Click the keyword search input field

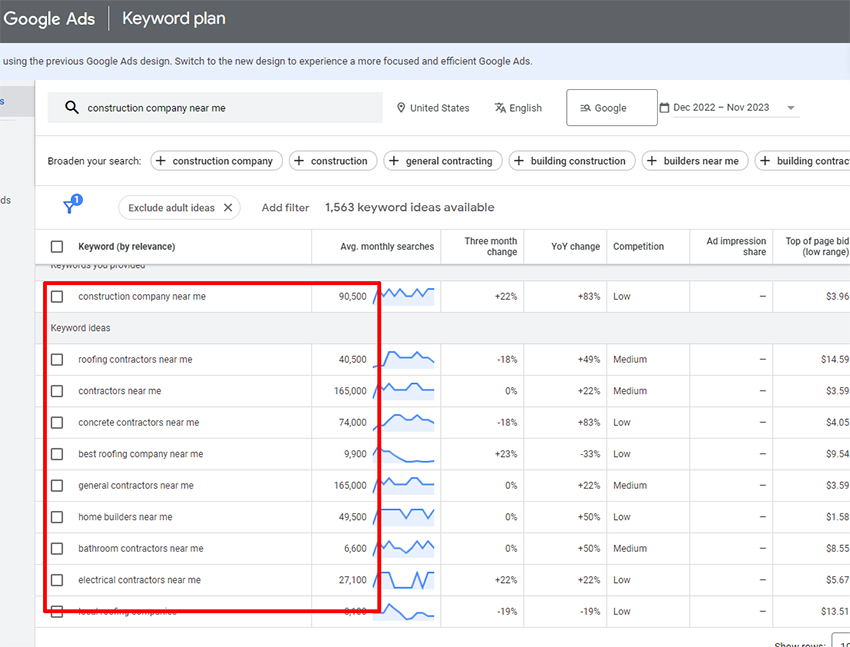click(x=215, y=108)
